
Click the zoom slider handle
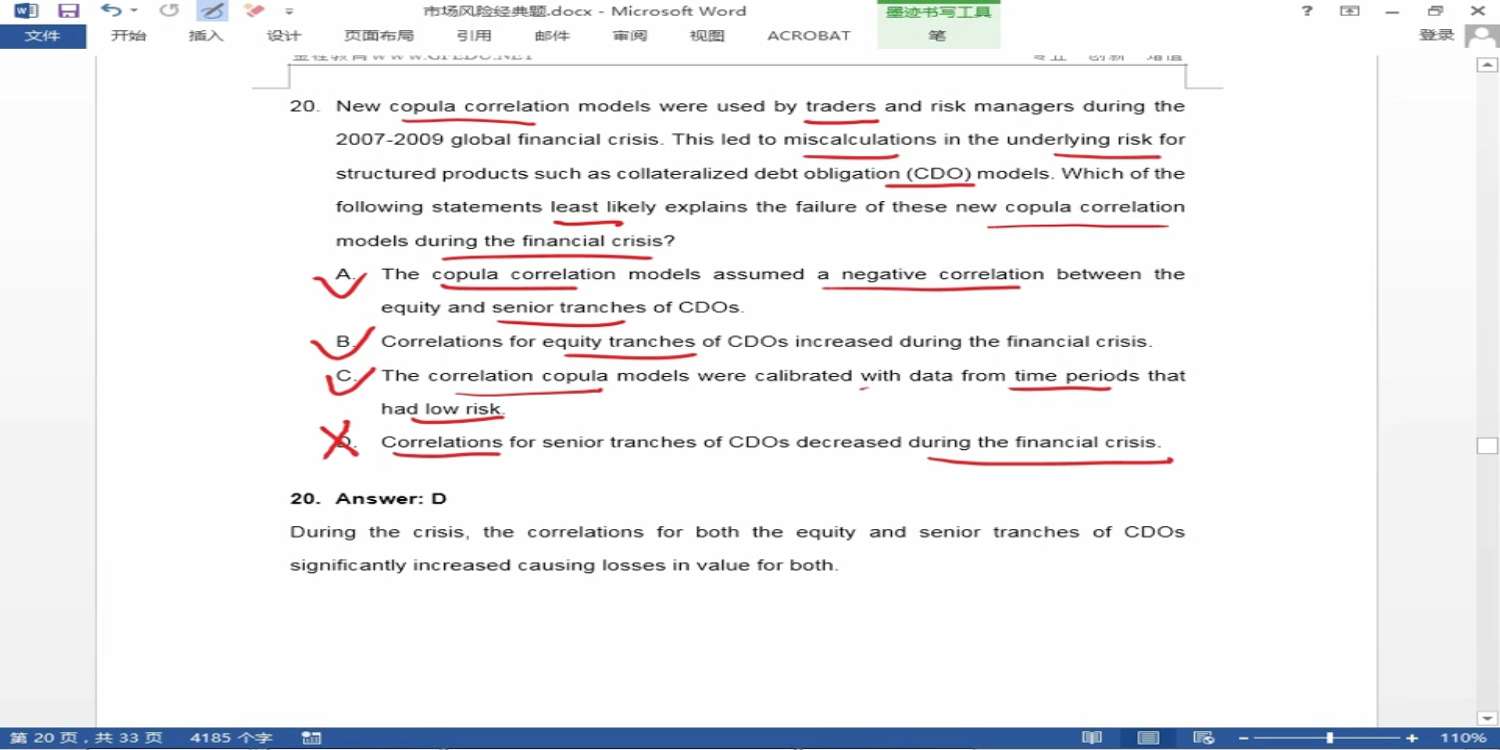(1329, 738)
